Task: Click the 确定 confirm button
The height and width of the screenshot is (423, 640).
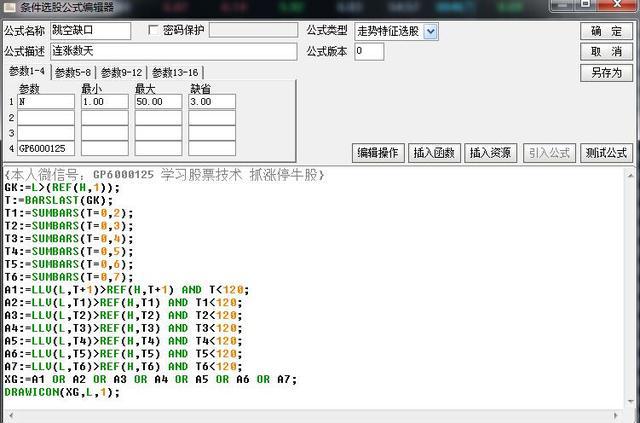Action: 607,31
